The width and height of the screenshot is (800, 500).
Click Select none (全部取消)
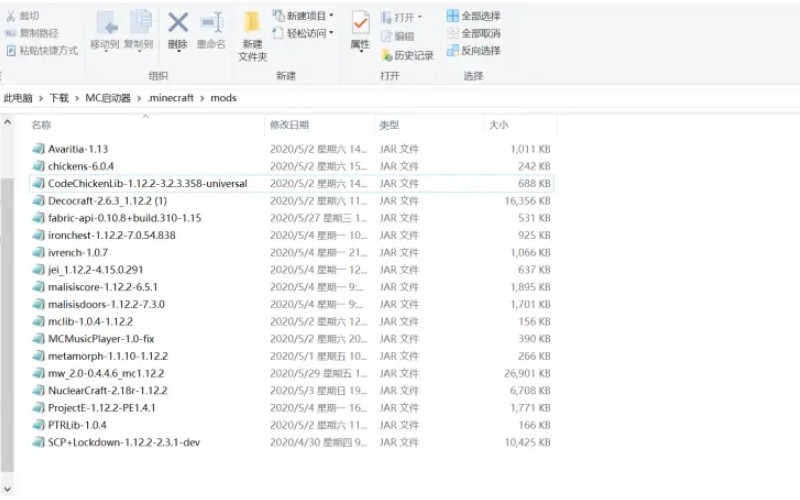pyautogui.click(x=473, y=33)
